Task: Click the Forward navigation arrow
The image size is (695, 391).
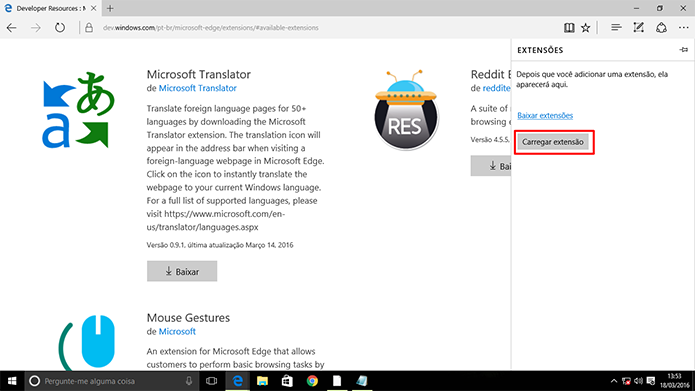Action: click(35, 28)
